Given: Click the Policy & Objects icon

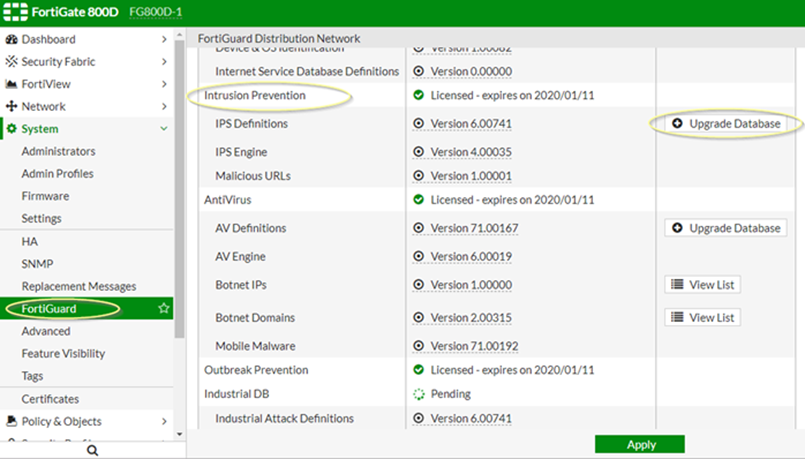Looking at the screenshot, I should tap(11, 422).
